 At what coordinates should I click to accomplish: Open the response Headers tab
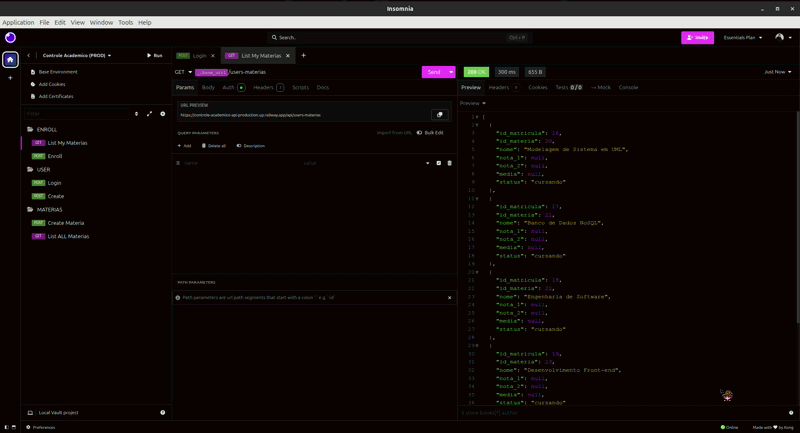(x=504, y=87)
